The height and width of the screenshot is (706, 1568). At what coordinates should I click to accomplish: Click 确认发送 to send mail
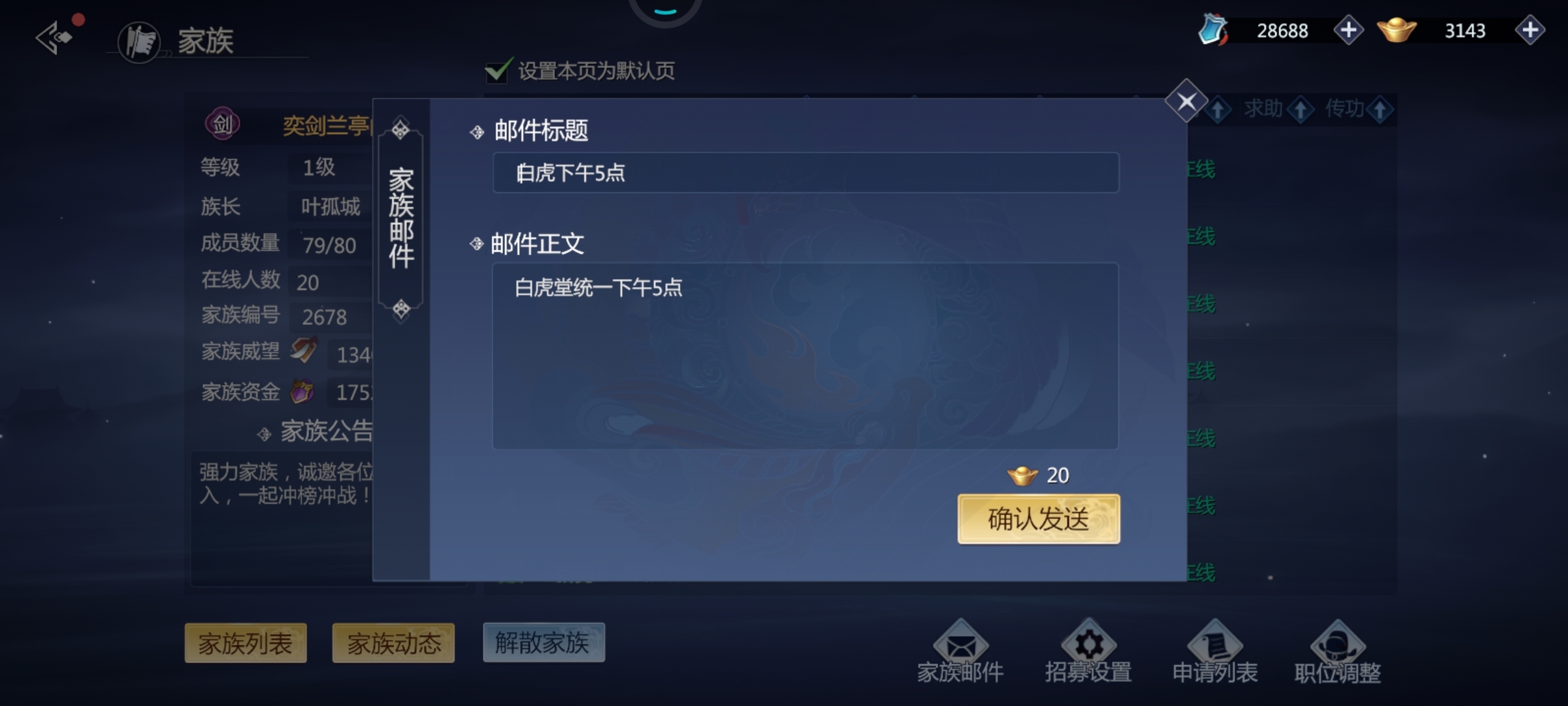click(1039, 519)
